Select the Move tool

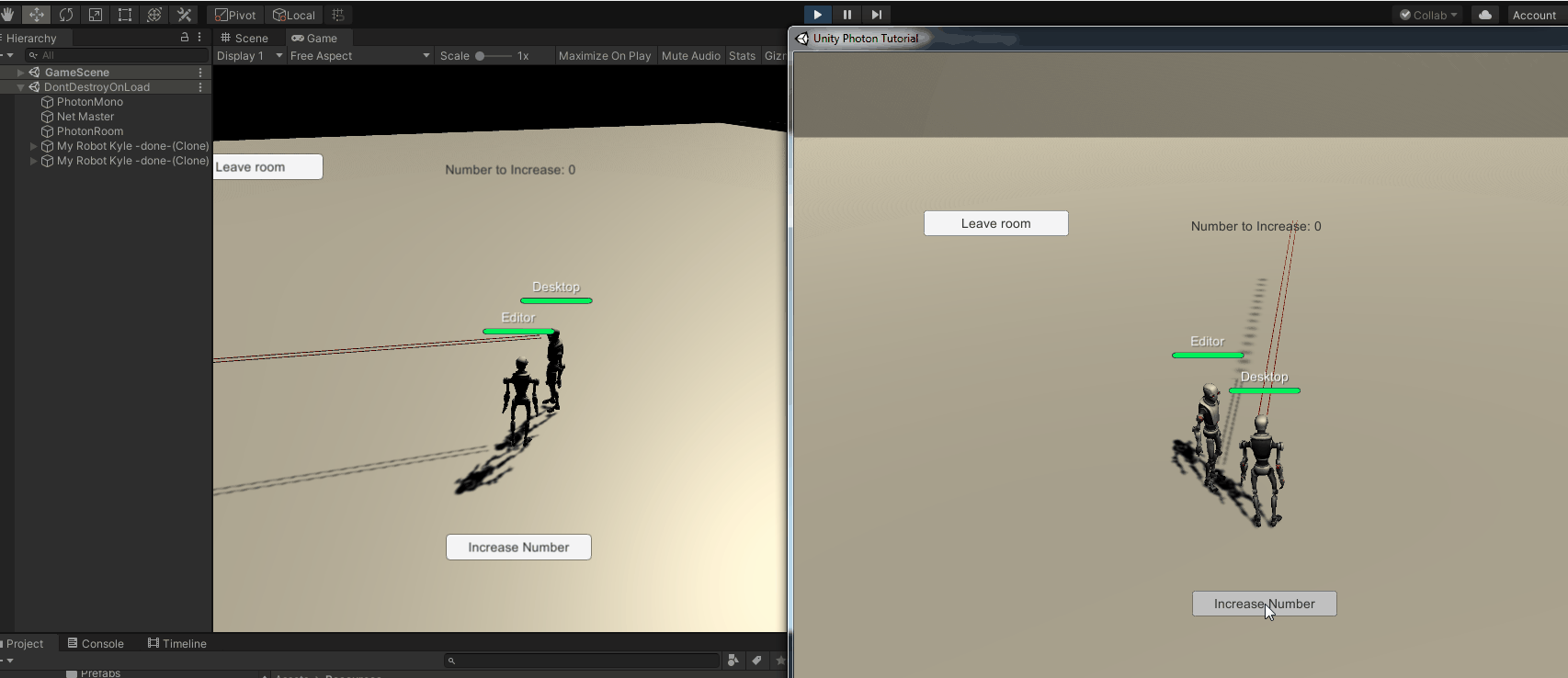click(37, 15)
